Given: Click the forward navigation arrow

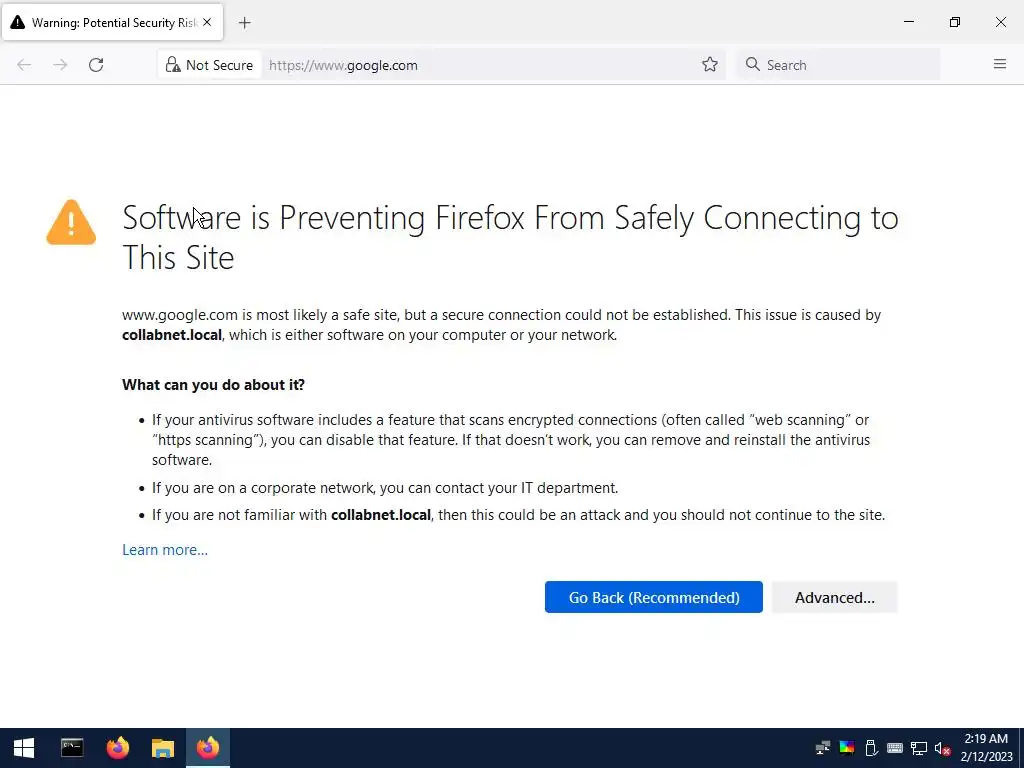Looking at the screenshot, I should 60,65.
